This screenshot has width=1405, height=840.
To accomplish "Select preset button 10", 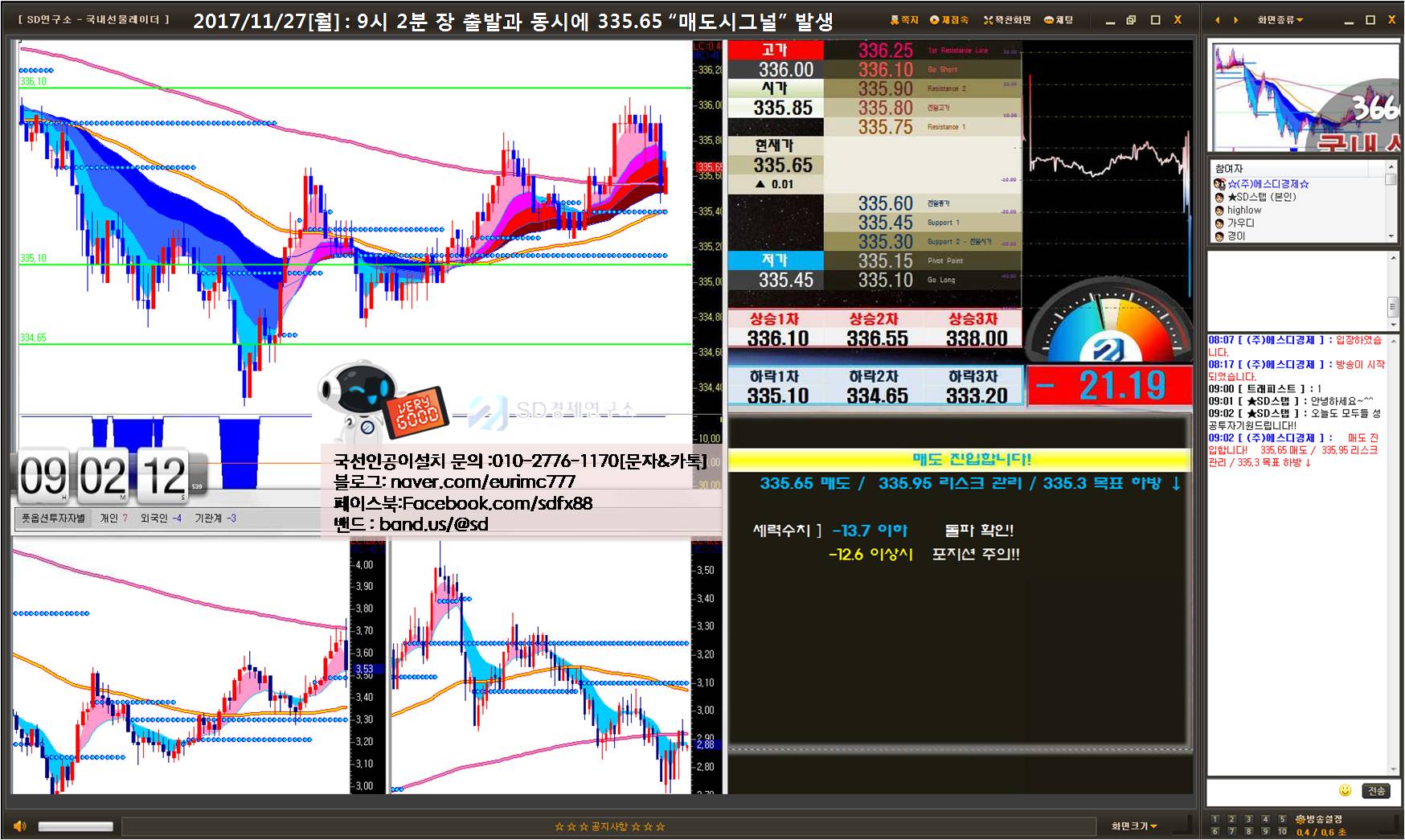I will (1283, 831).
